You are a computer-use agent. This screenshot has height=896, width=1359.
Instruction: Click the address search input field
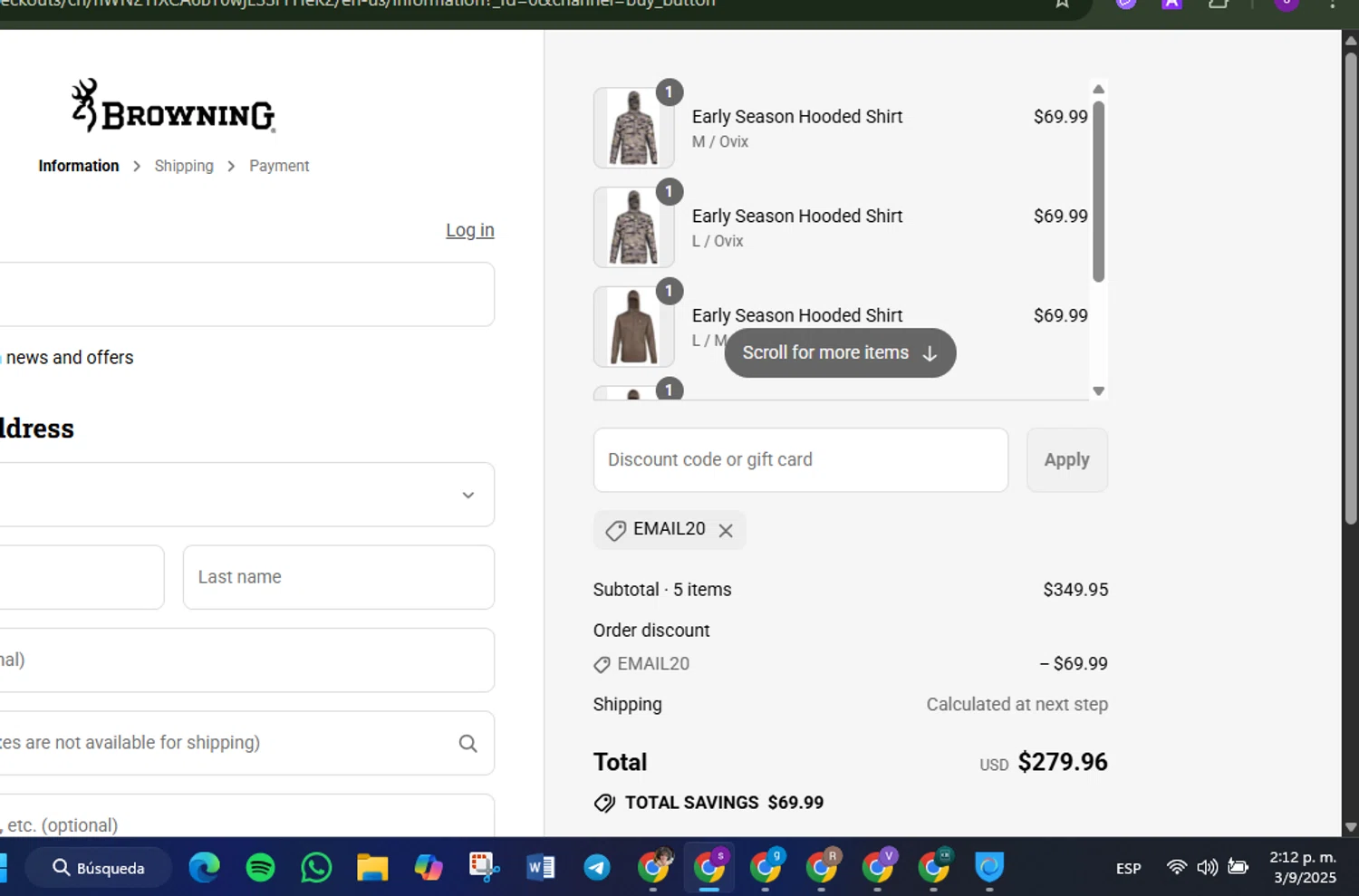(x=246, y=743)
